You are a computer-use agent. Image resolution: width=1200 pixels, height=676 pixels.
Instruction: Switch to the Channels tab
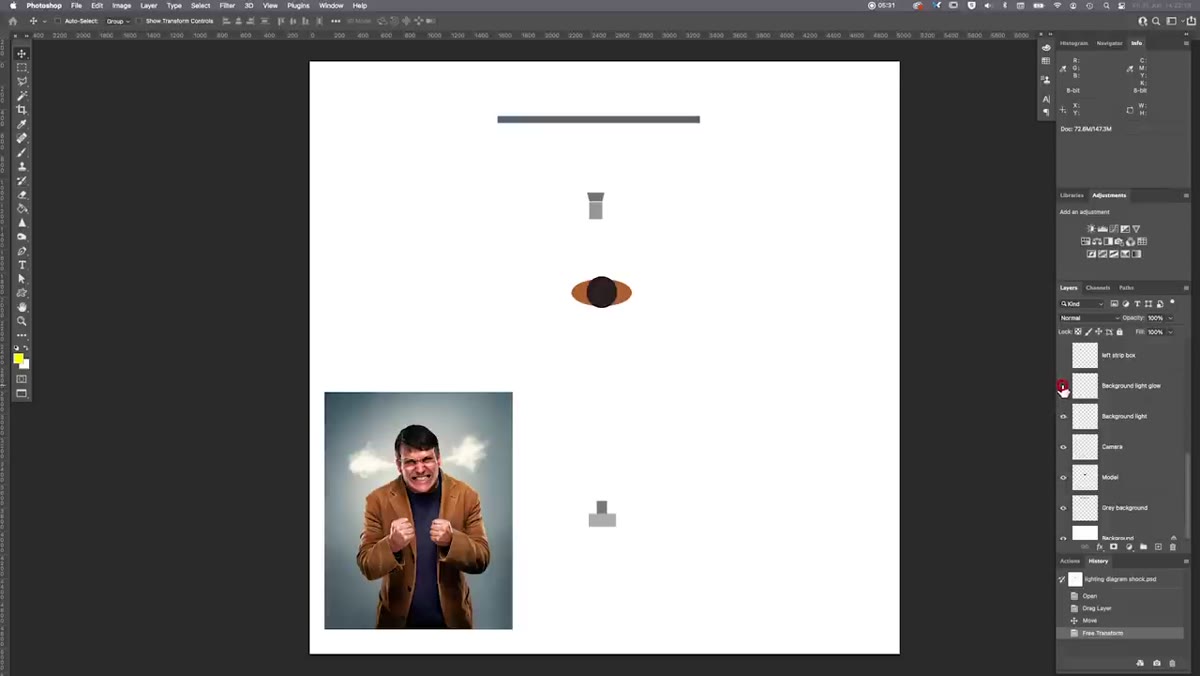[x=1098, y=288]
